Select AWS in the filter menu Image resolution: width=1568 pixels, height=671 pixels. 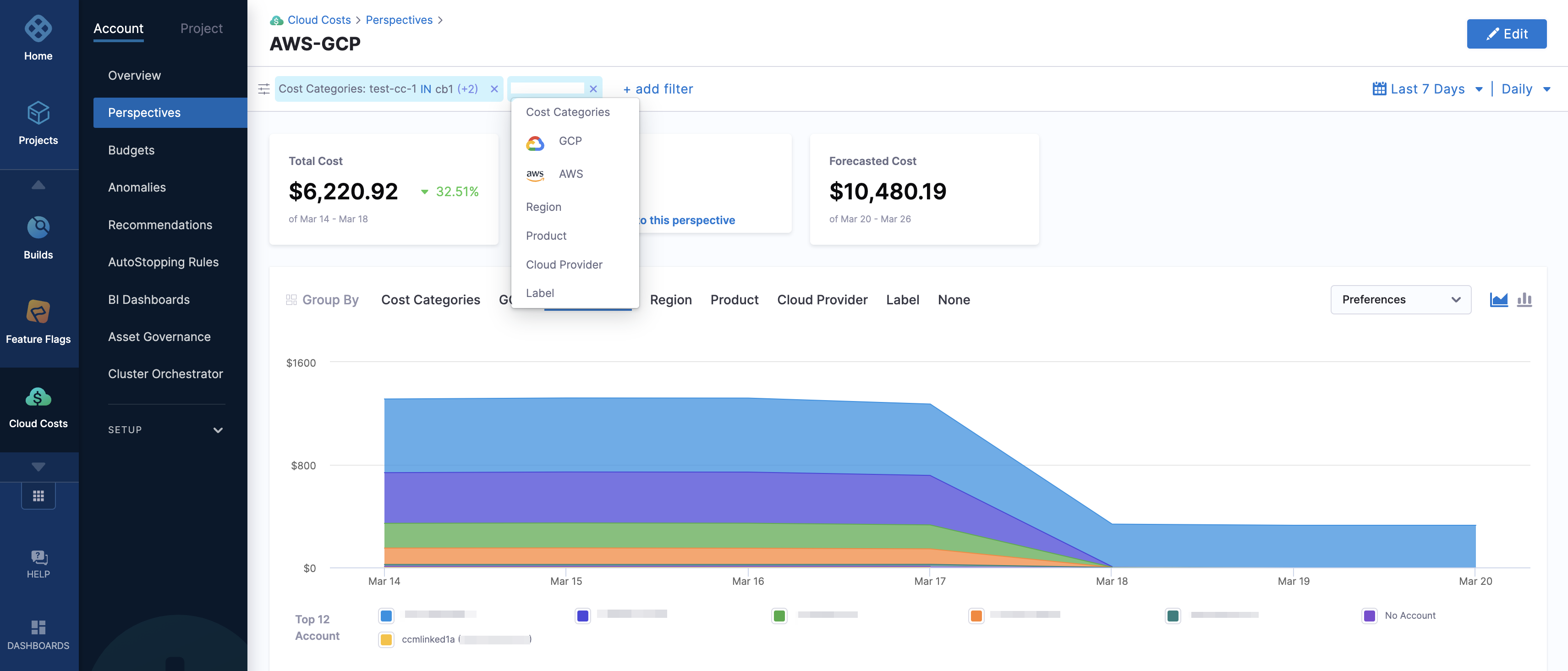point(570,174)
